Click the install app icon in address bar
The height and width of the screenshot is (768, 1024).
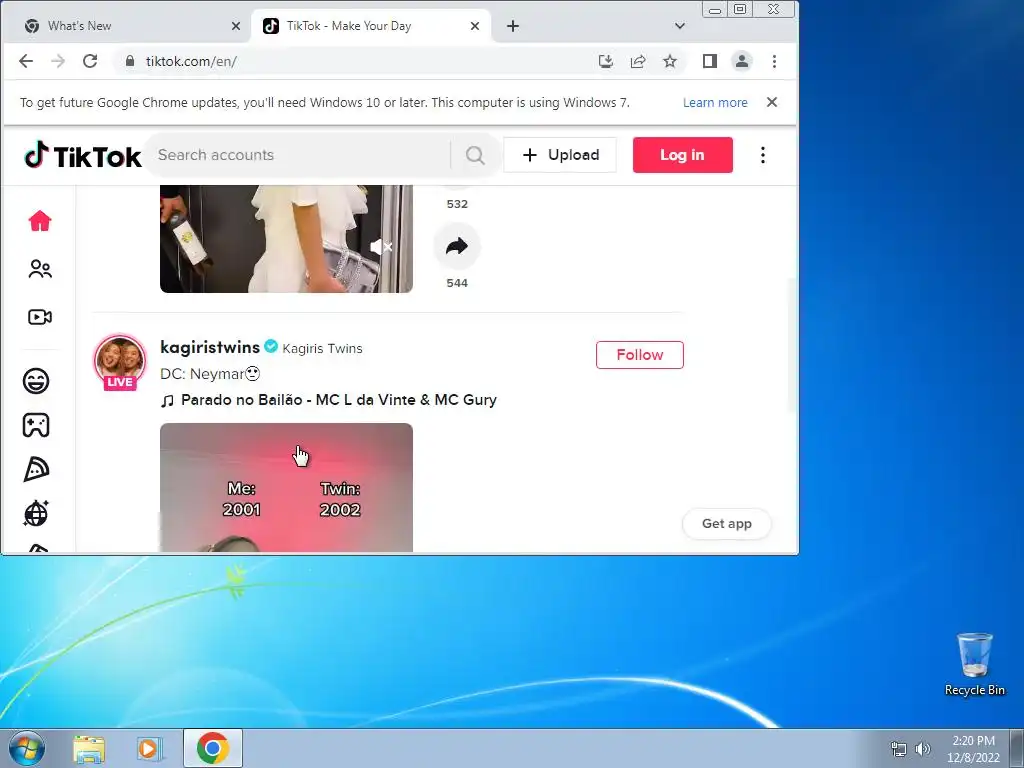tap(606, 61)
